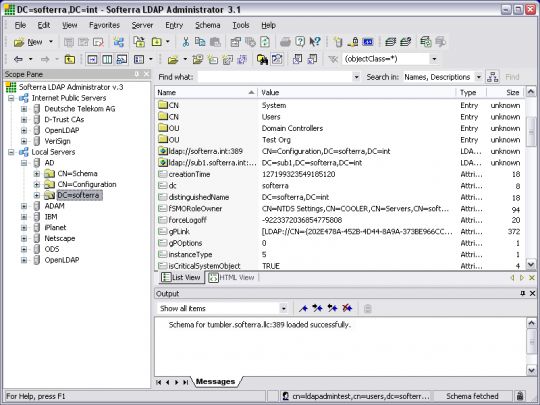Collapse the Internet Public Servers group
540x405 pixels.
pyautogui.click(x=11, y=98)
